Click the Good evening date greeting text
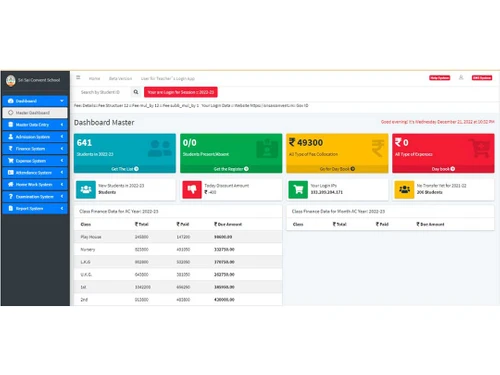Viewport: 500px width, 375px height. click(438, 122)
